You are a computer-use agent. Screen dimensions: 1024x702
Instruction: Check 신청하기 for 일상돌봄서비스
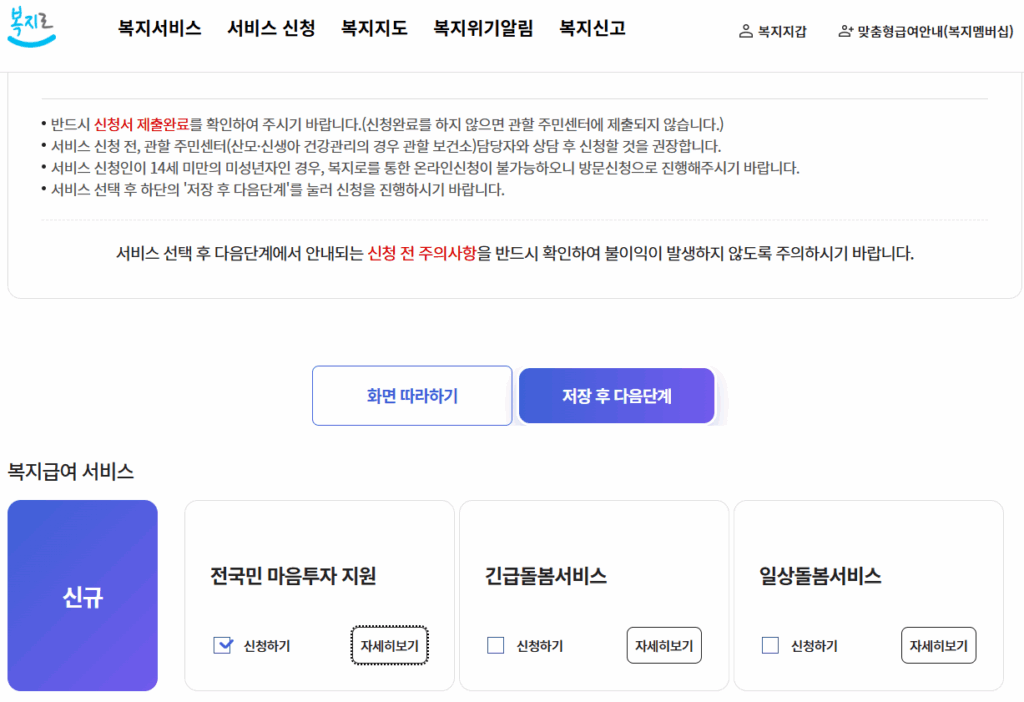(770, 645)
